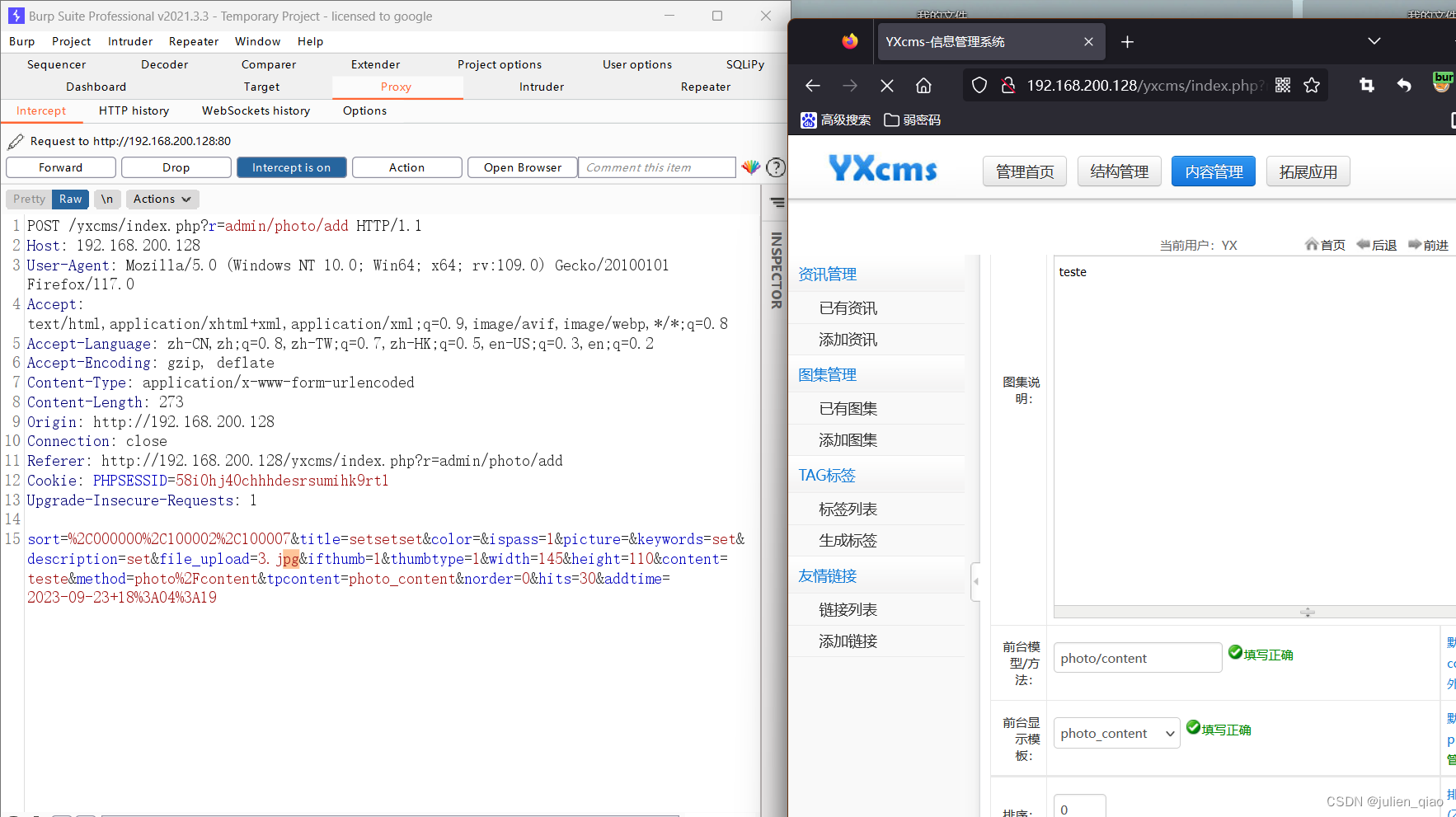The image size is (1456, 817).
Task: Toggle Intercept is on button
Action: pos(292,167)
